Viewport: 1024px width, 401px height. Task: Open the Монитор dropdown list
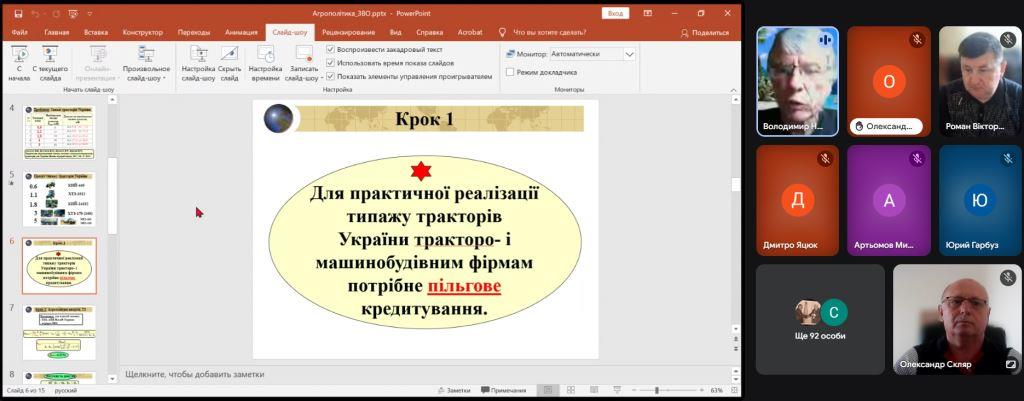(x=629, y=54)
